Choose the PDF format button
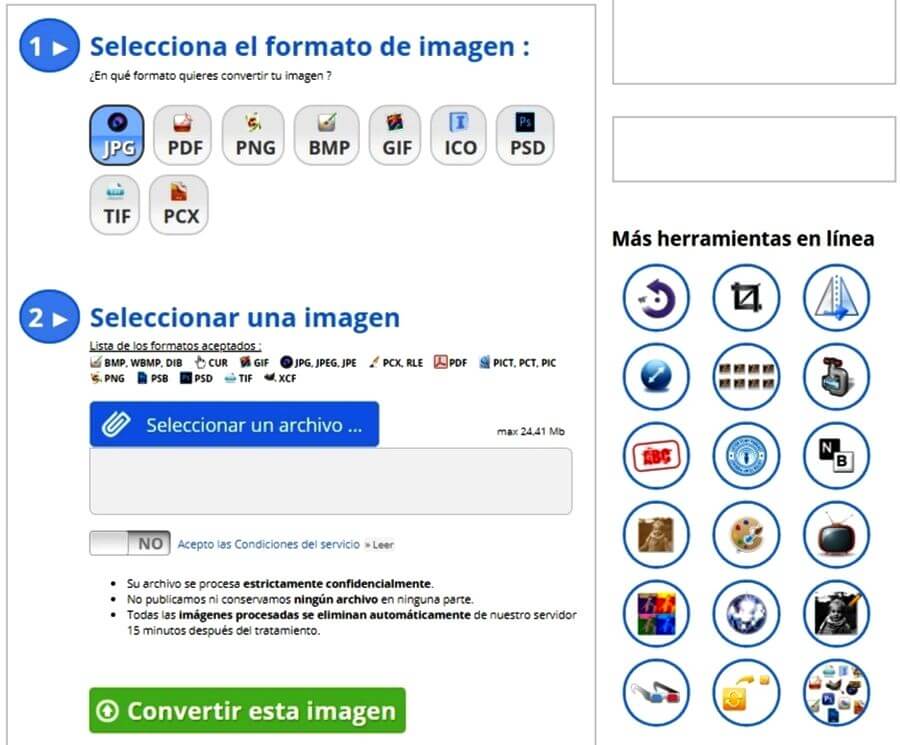 pos(183,135)
